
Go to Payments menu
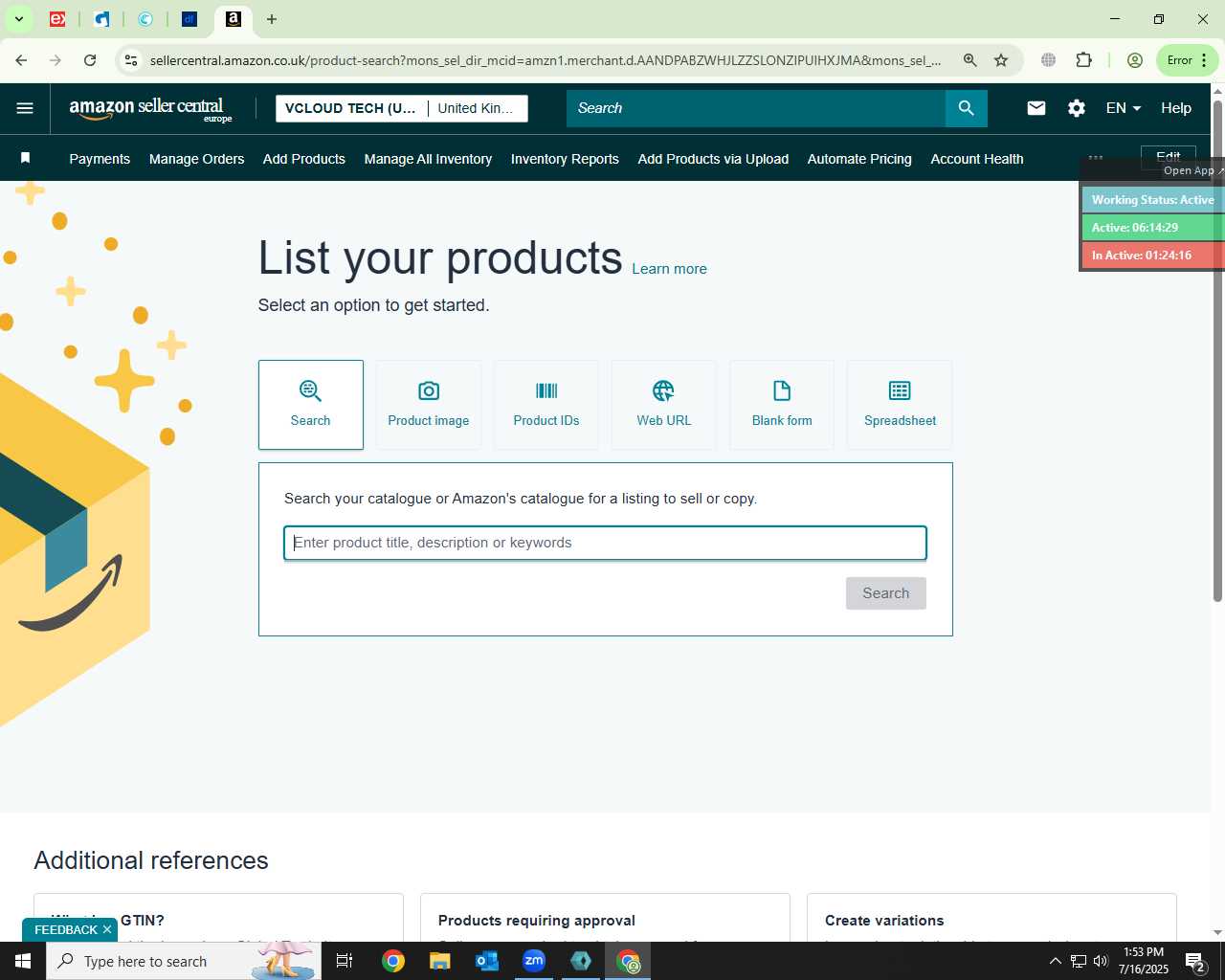click(100, 159)
